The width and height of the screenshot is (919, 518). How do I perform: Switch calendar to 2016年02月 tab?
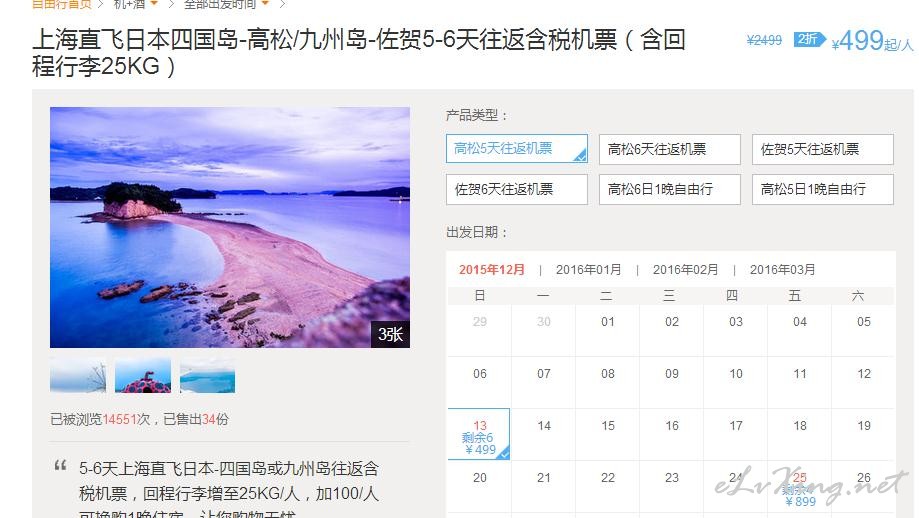[685, 270]
